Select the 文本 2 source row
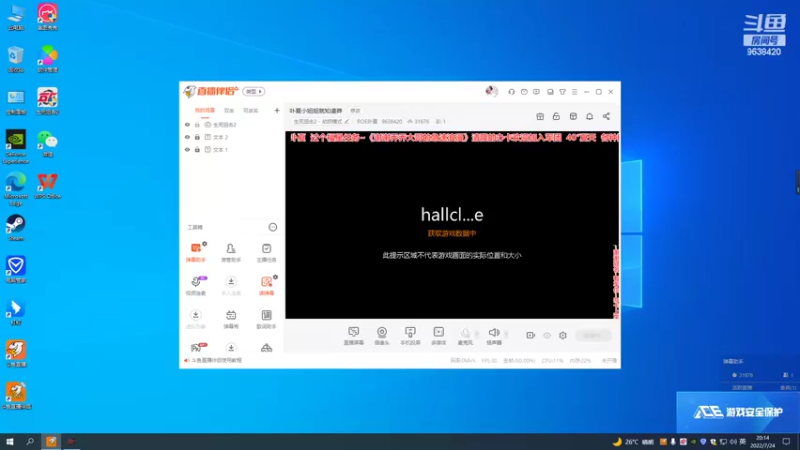800x450 pixels. click(x=232, y=137)
